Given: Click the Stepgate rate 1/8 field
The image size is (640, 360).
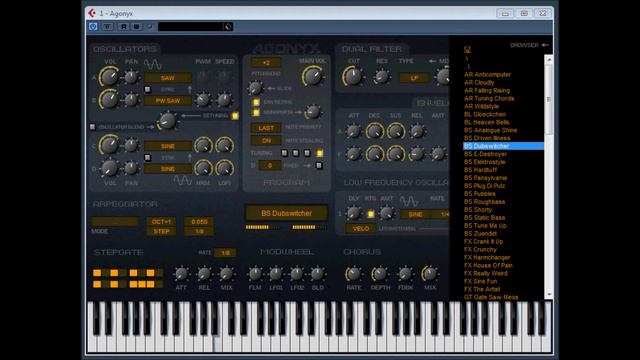Looking at the screenshot, I should tap(225, 253).
